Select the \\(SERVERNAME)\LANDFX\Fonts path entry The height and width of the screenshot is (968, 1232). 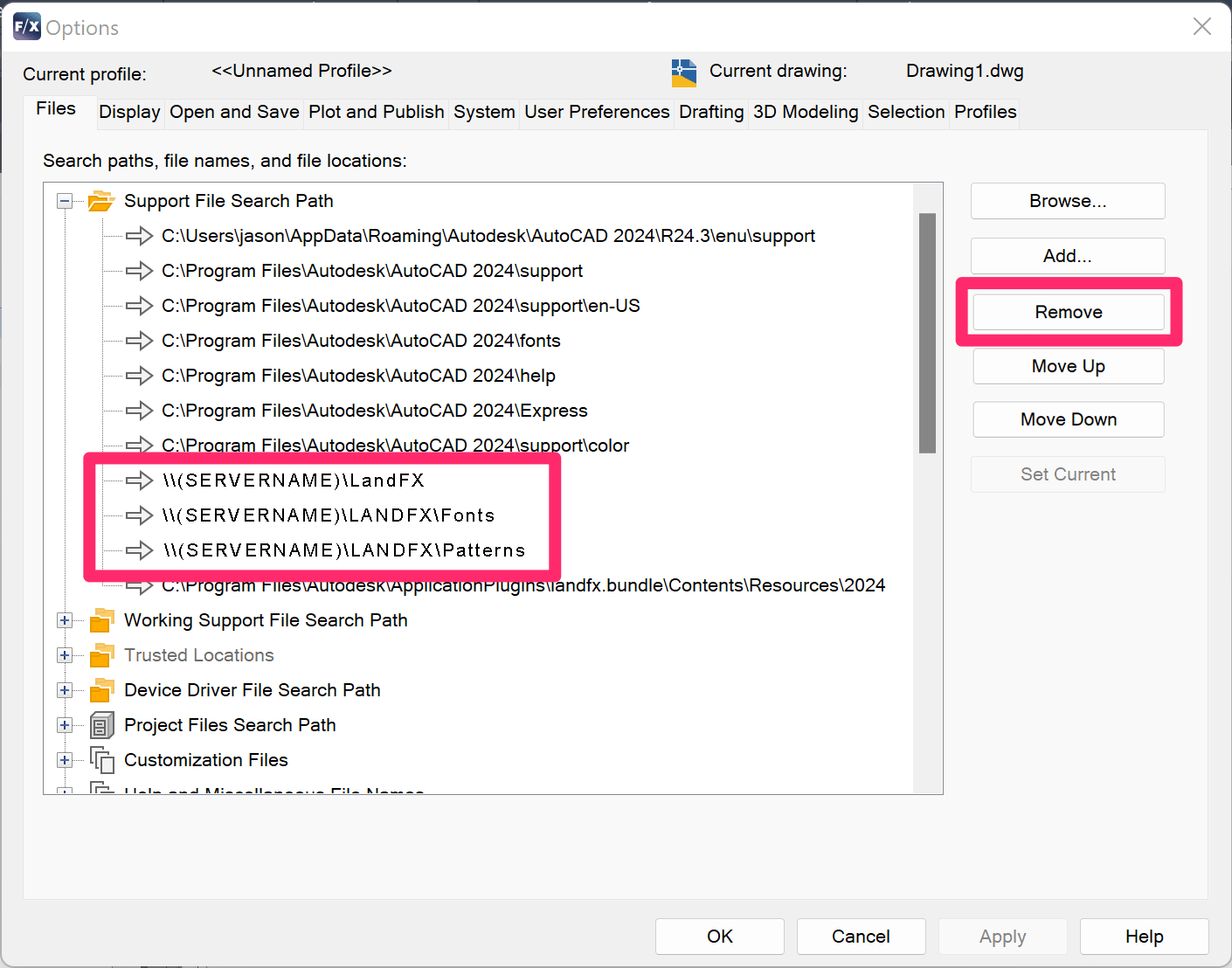click(x=329, y=515)
